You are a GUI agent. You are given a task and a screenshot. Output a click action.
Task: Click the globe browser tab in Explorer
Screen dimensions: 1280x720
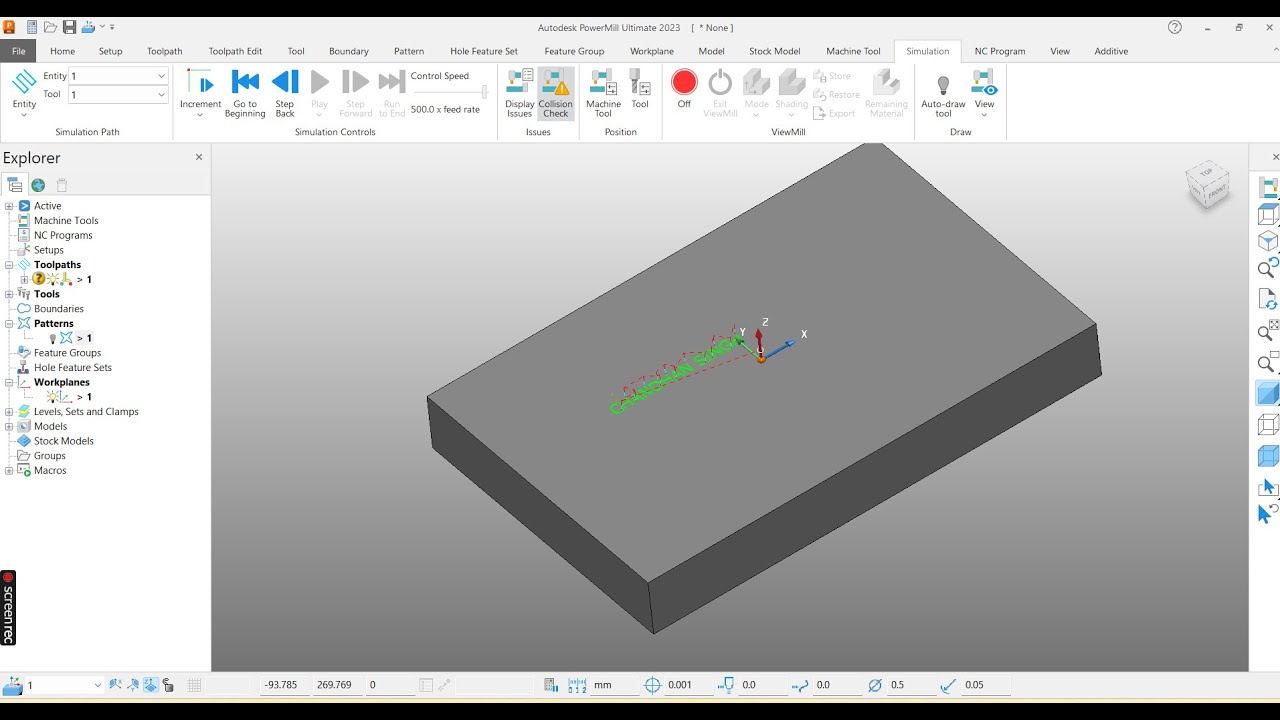pos(38,185)
